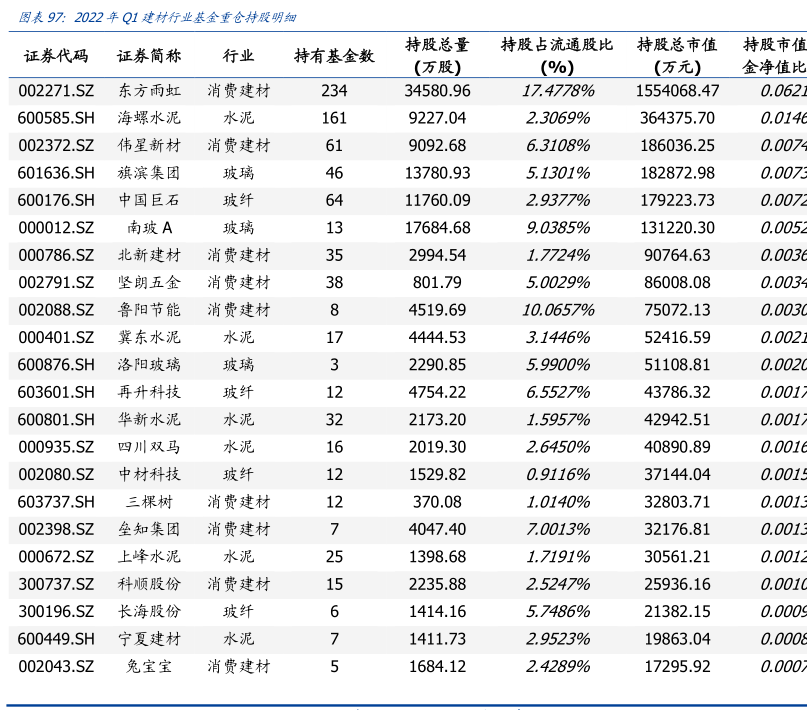Click the 三棵树 name cell
The height and width of the screenshot is (710, 807).
tap(149, 502)
